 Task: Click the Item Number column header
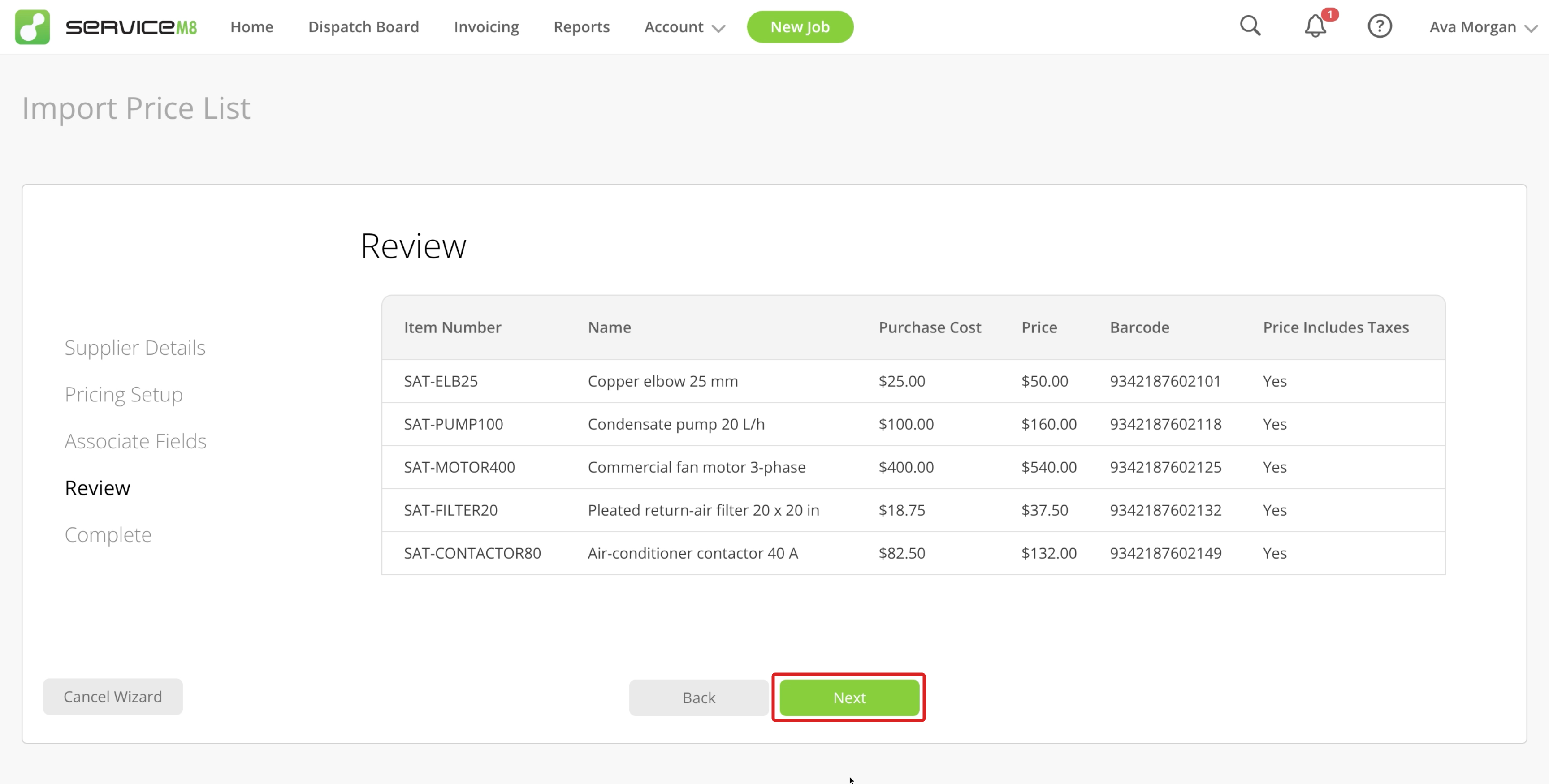[452, 327]
